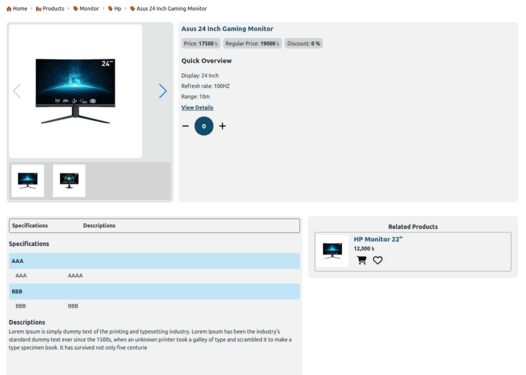
Task: Go to the Monitor category breadcrumb
Action: click(86, 9)
